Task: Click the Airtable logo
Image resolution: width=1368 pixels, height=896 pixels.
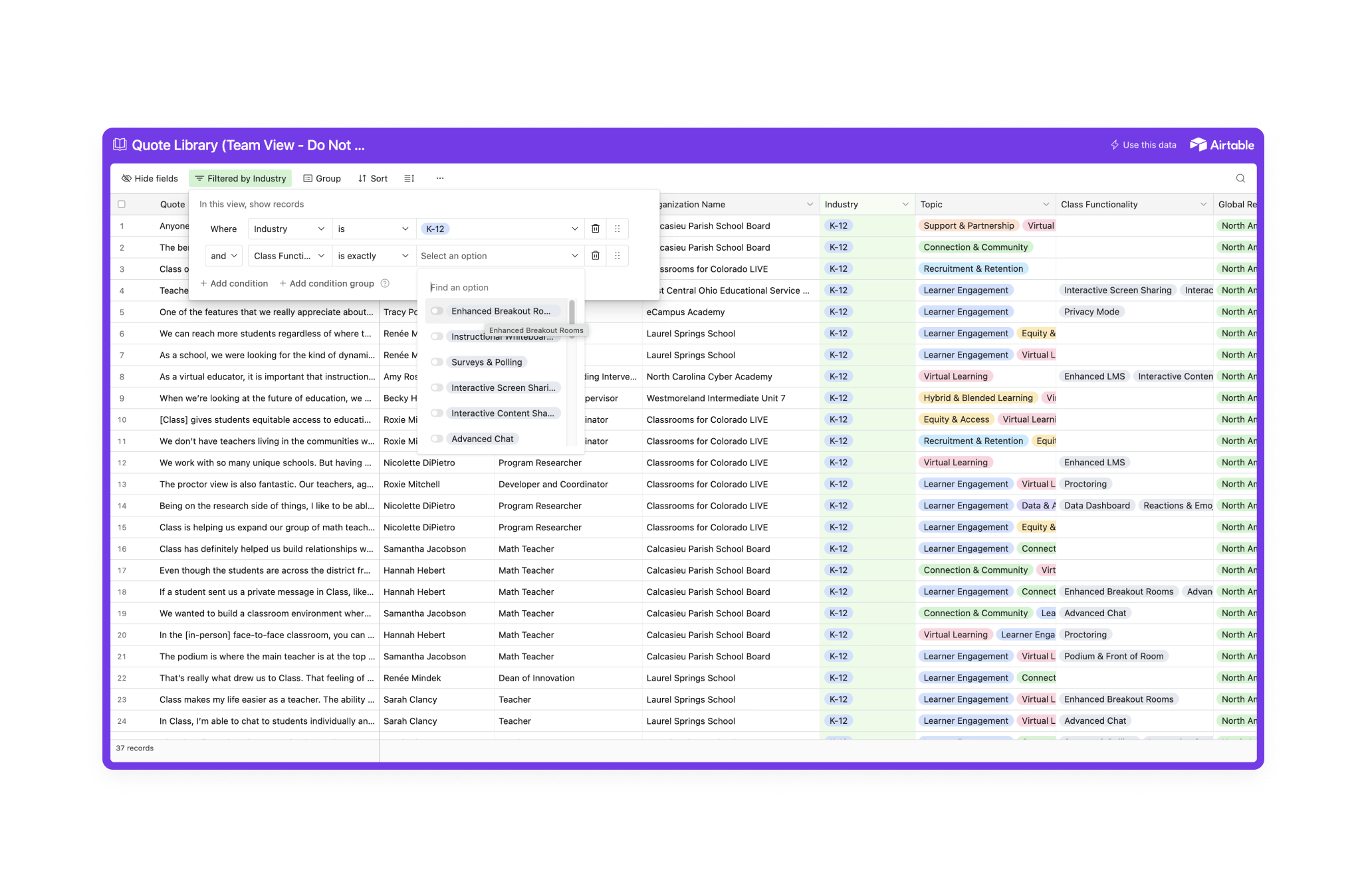Action: tap(1221, 145)
